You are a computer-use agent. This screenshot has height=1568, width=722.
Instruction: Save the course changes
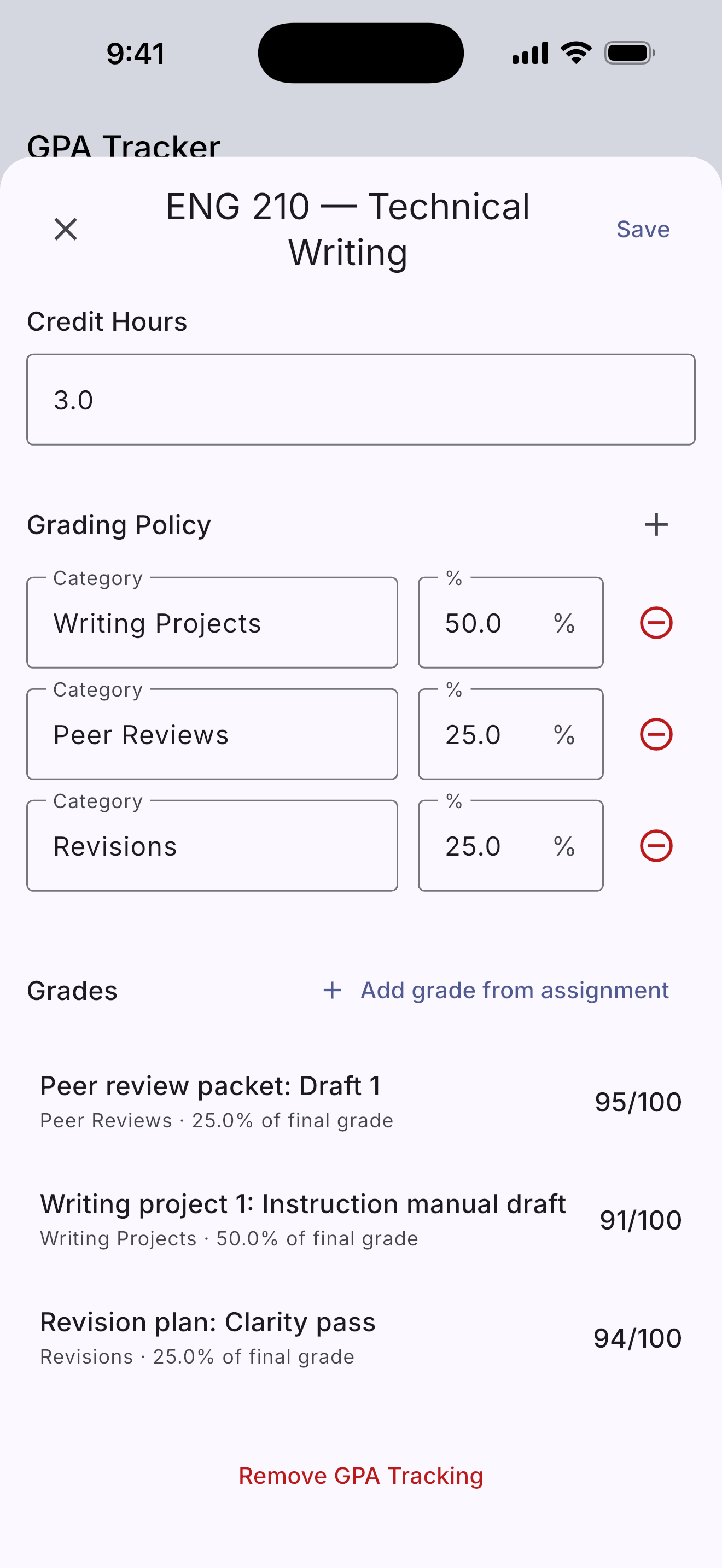(643, 230)
